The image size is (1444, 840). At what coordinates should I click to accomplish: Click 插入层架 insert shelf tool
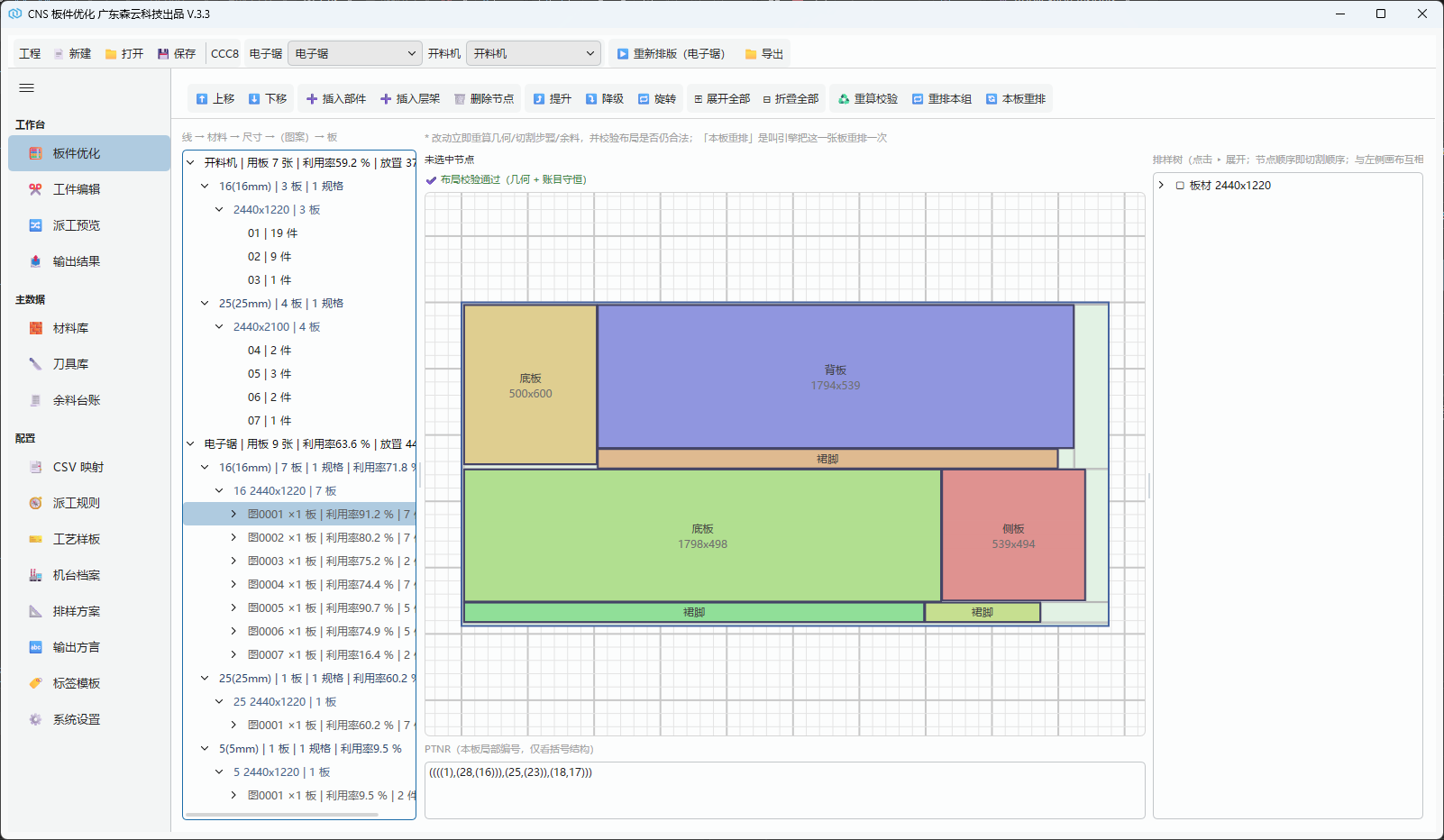pyautogui.click(x=410, y=99)
